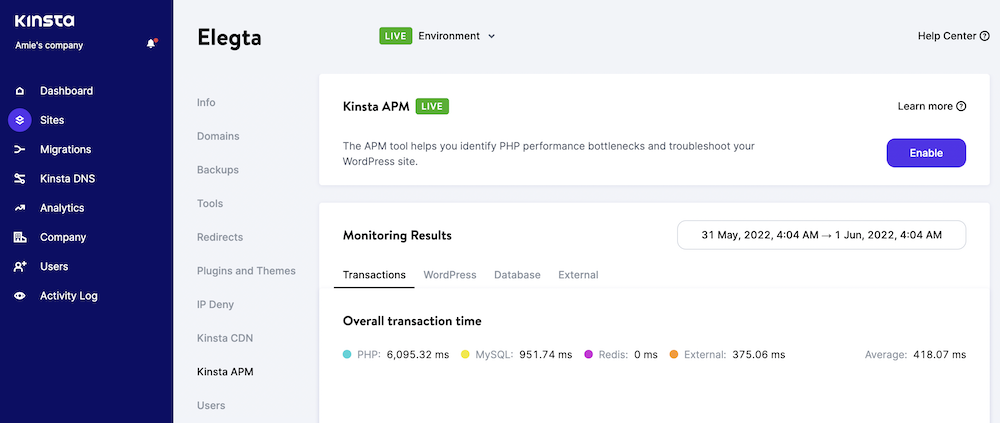Open the site Info page
Screen dimensions: 1000x423
click(206, 103)
